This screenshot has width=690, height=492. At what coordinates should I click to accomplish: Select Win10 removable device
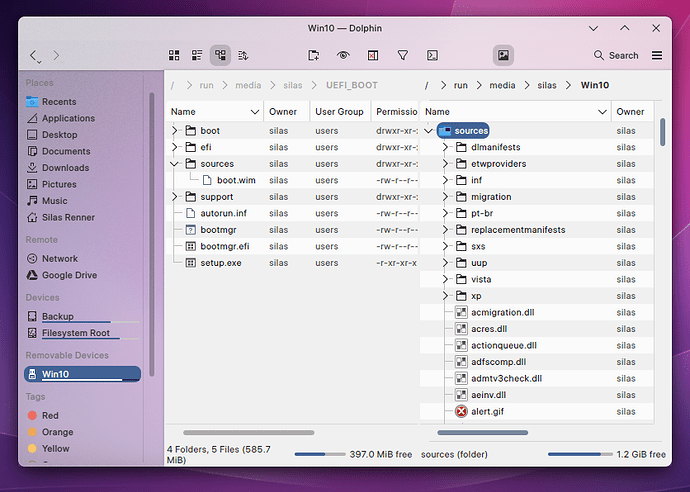pos(83,374)
